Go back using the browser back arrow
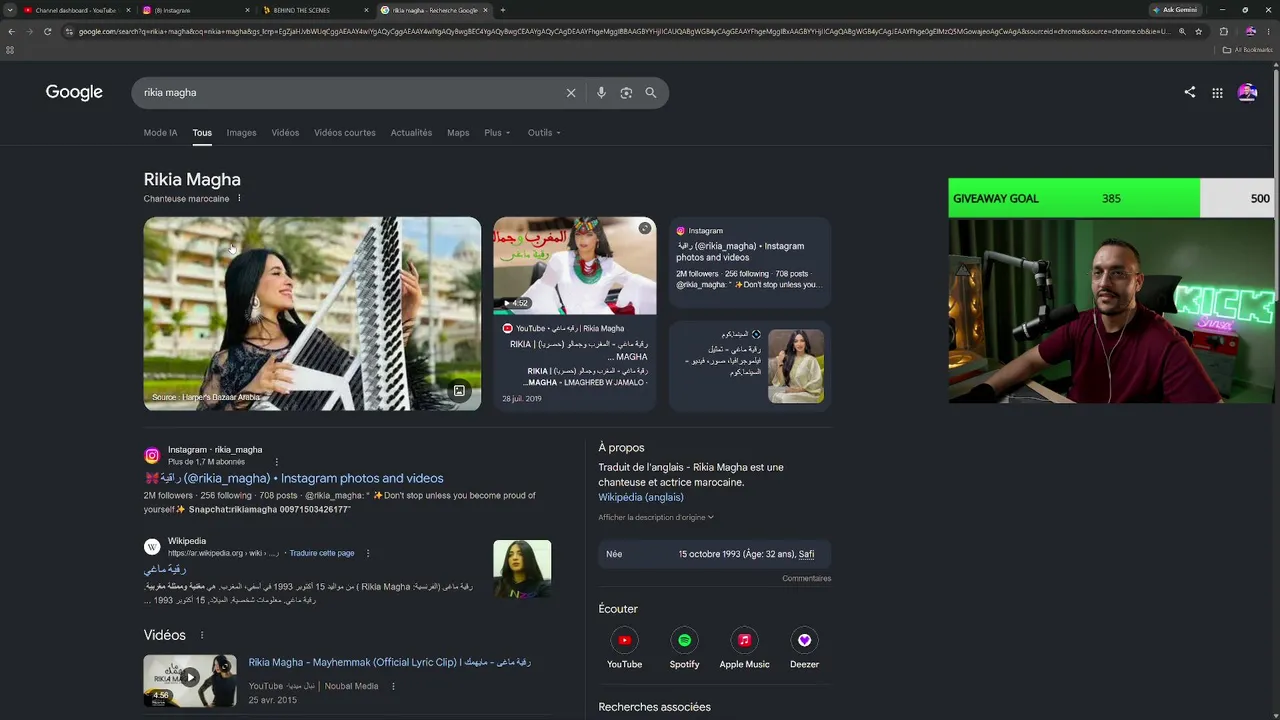The height and width of the screenshot is (720, 1280). pos(11,31)
